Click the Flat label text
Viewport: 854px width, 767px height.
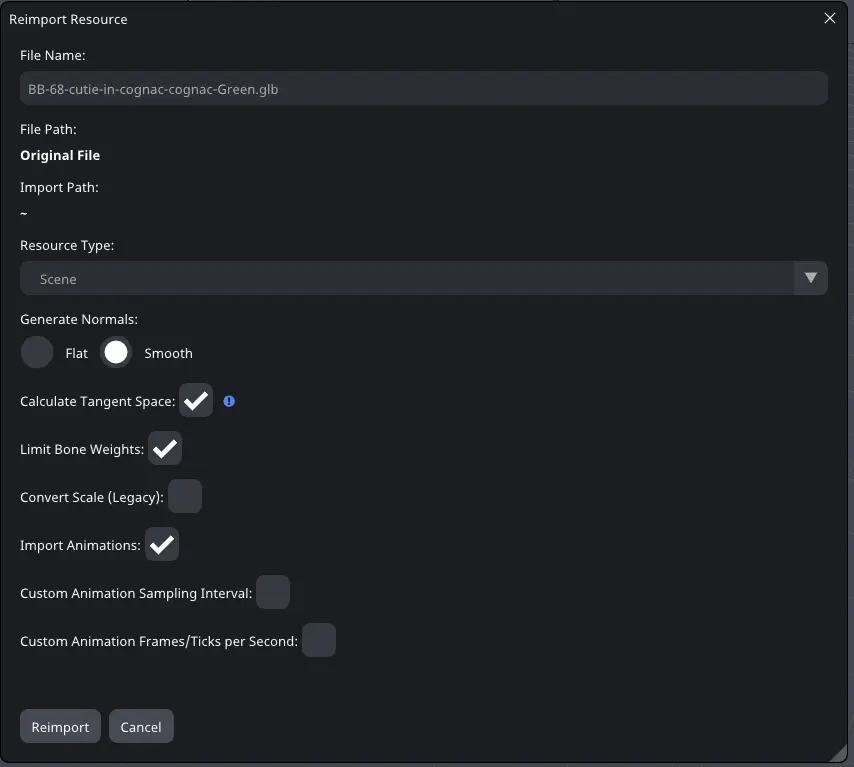(76, 354)
